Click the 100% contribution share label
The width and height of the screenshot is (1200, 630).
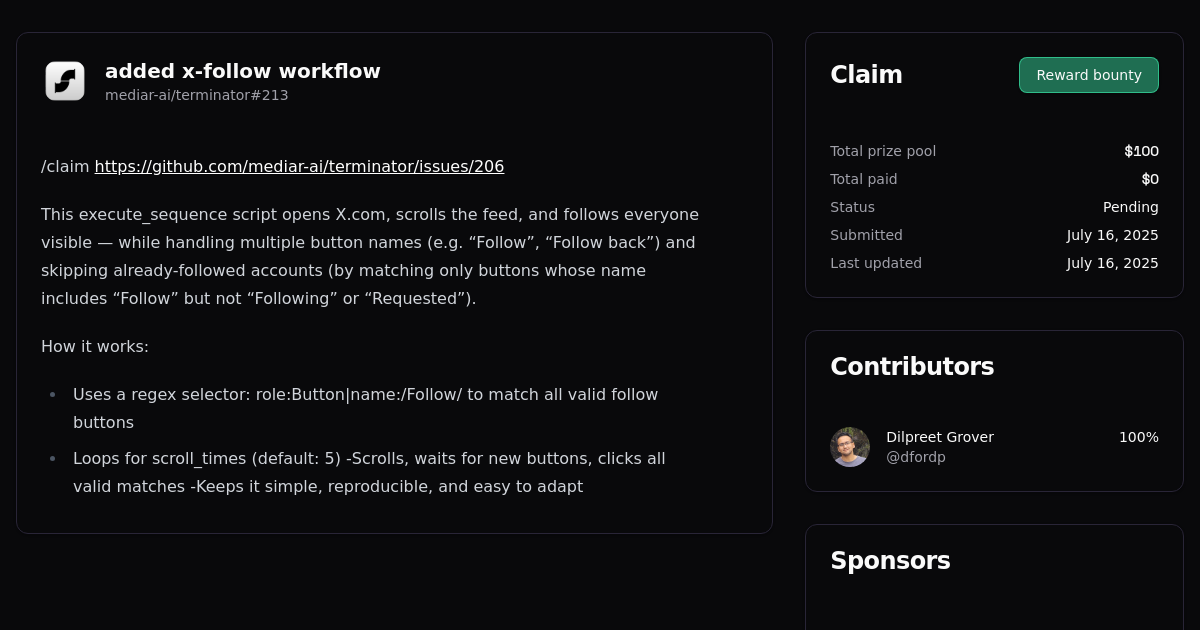(1139, 437)
